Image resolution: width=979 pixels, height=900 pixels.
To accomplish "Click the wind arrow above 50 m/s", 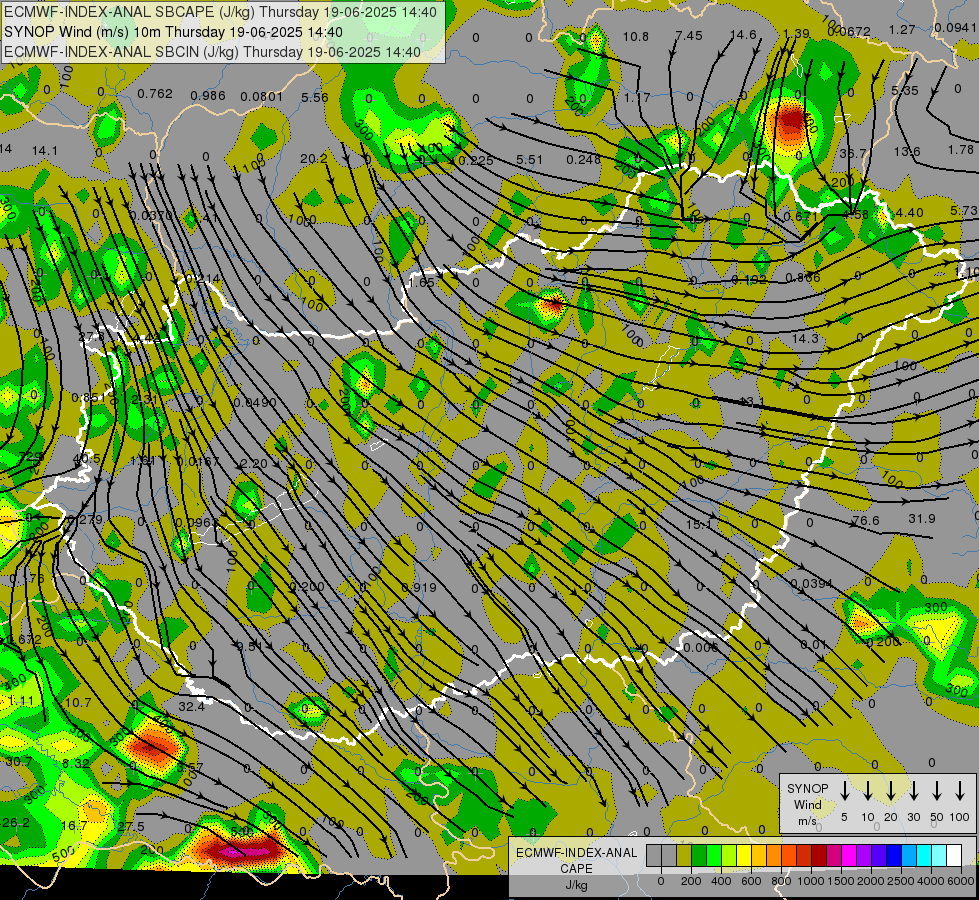I will [937, 791].
